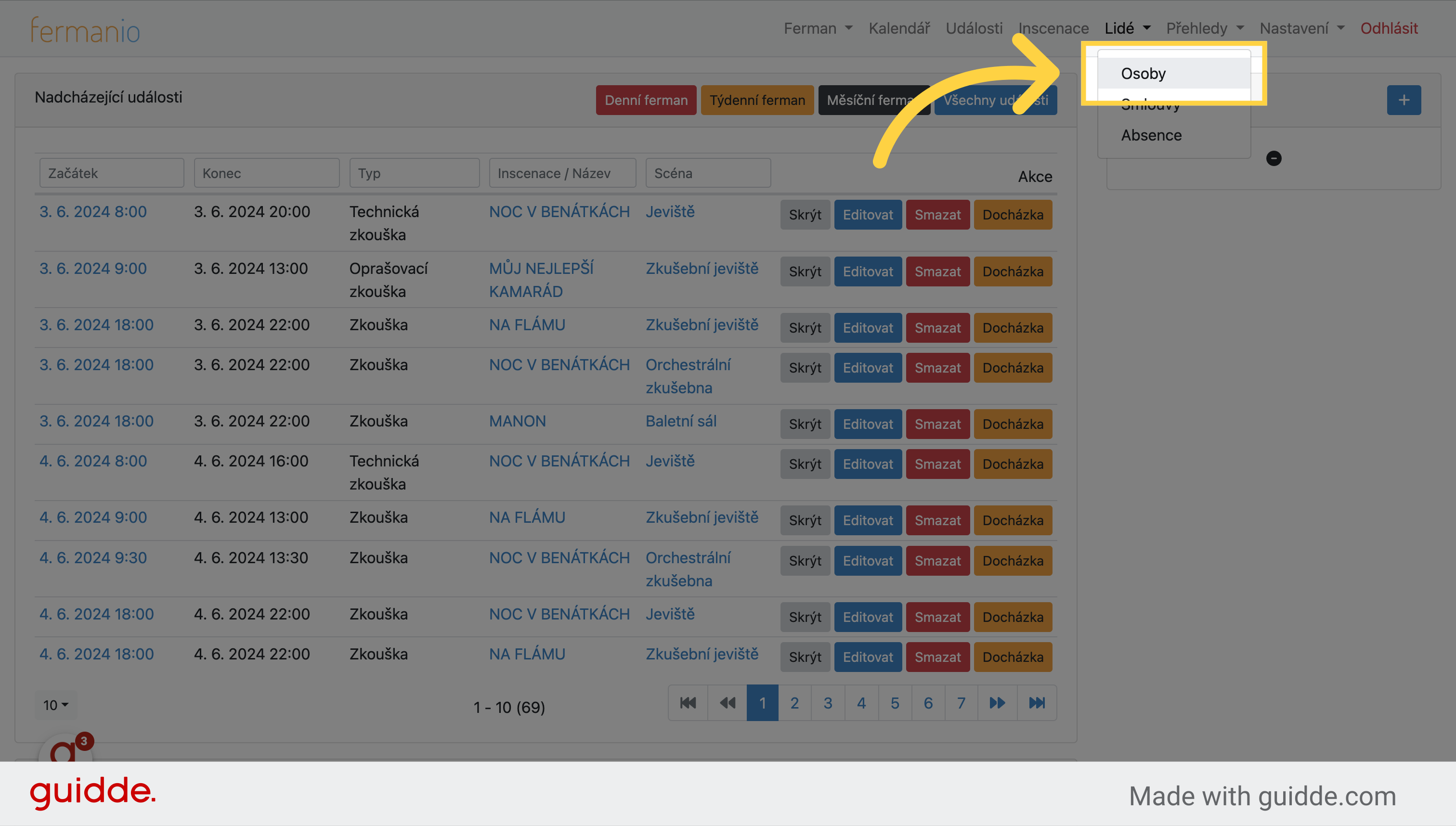This screenshot has width=1456, height=826.
Task: Click Odhlásit to log out
Action: (x=1389, y=28)
